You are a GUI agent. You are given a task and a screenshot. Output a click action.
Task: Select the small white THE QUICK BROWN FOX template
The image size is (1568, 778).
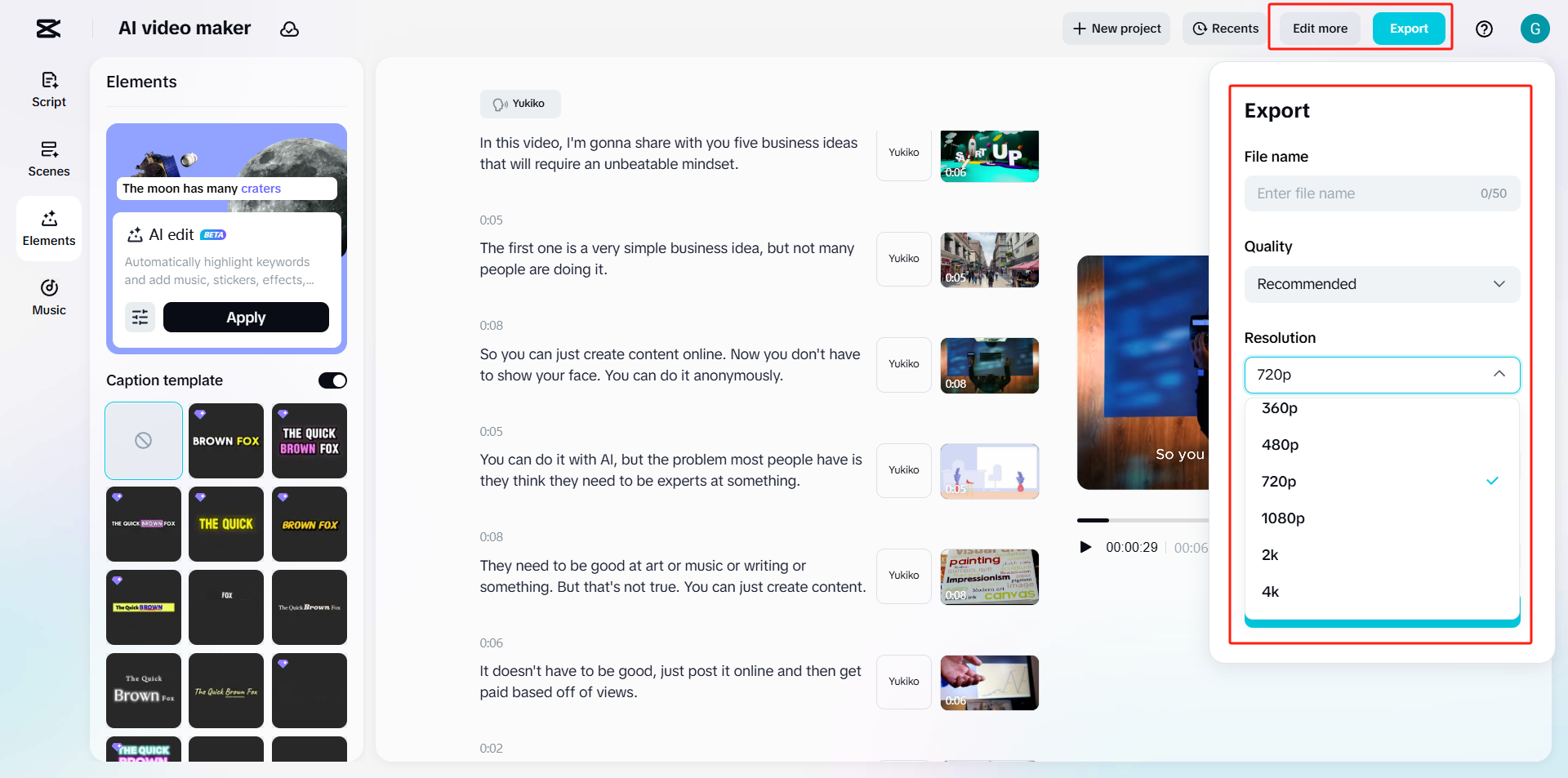(144, 524)
